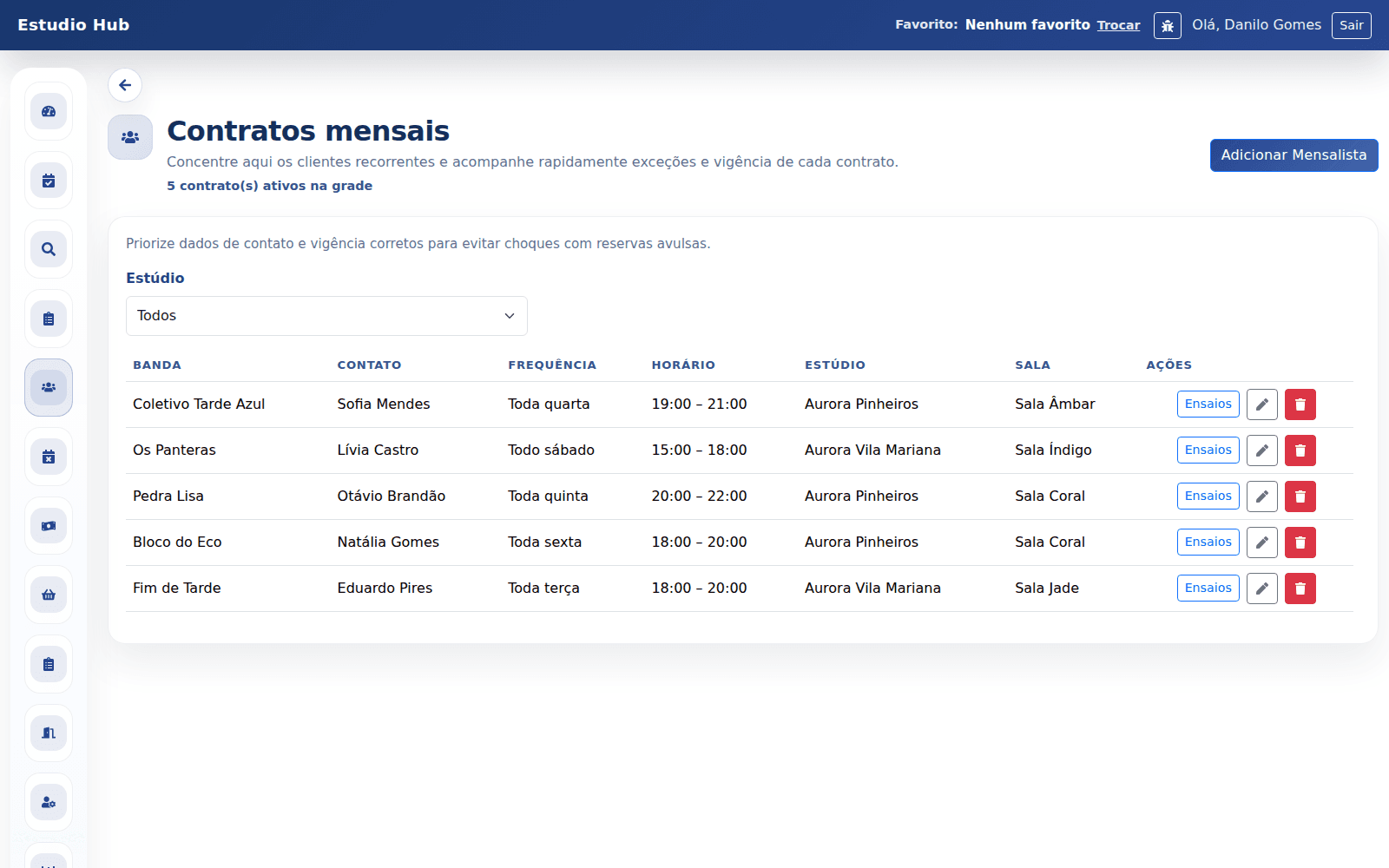Click the Otávio Brandão contact cell
1389x868 pixels.
(x=391, y=496)
